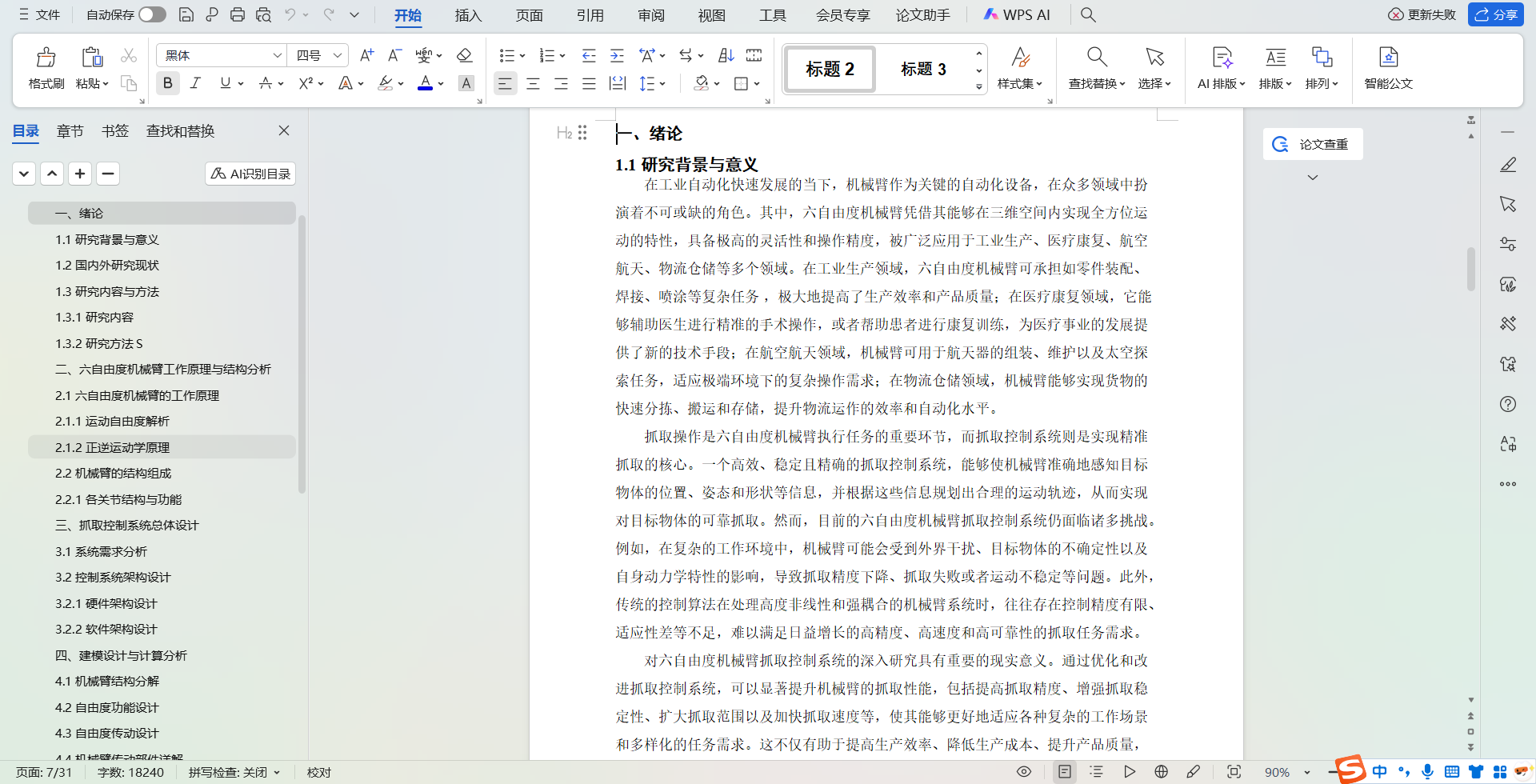
Task: Click the highlight color pen swatch
Action: [x=385, y=83]
